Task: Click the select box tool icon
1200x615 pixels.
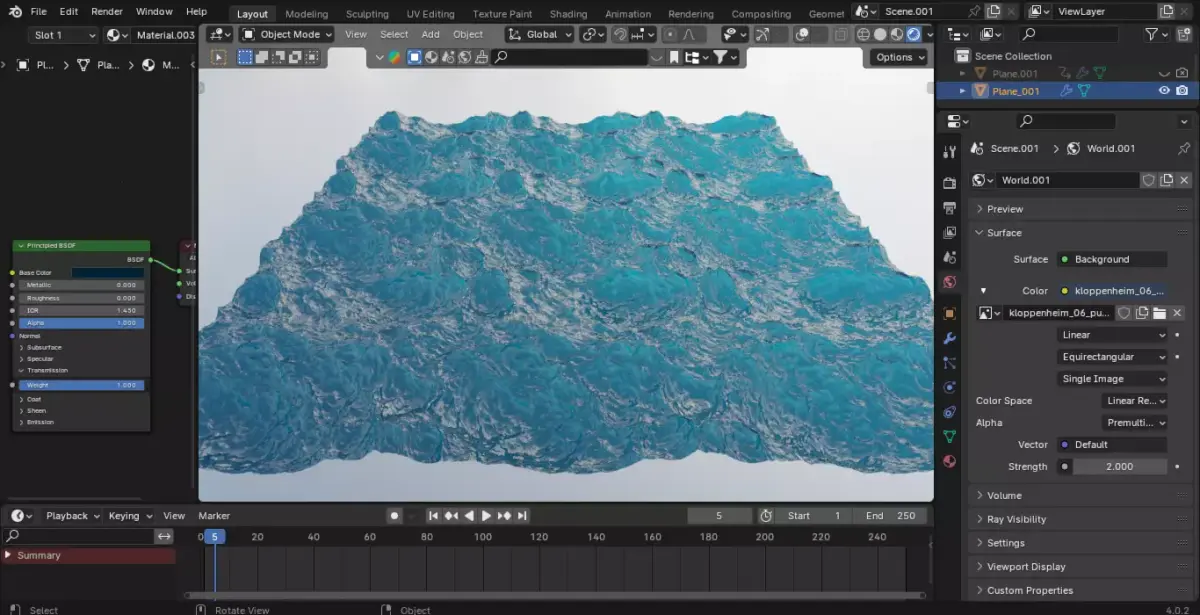Action: (219, 57)
